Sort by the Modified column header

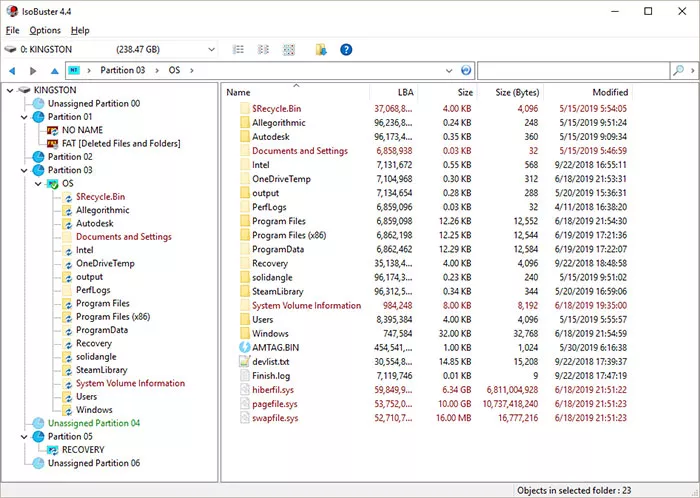click(588, 92)
